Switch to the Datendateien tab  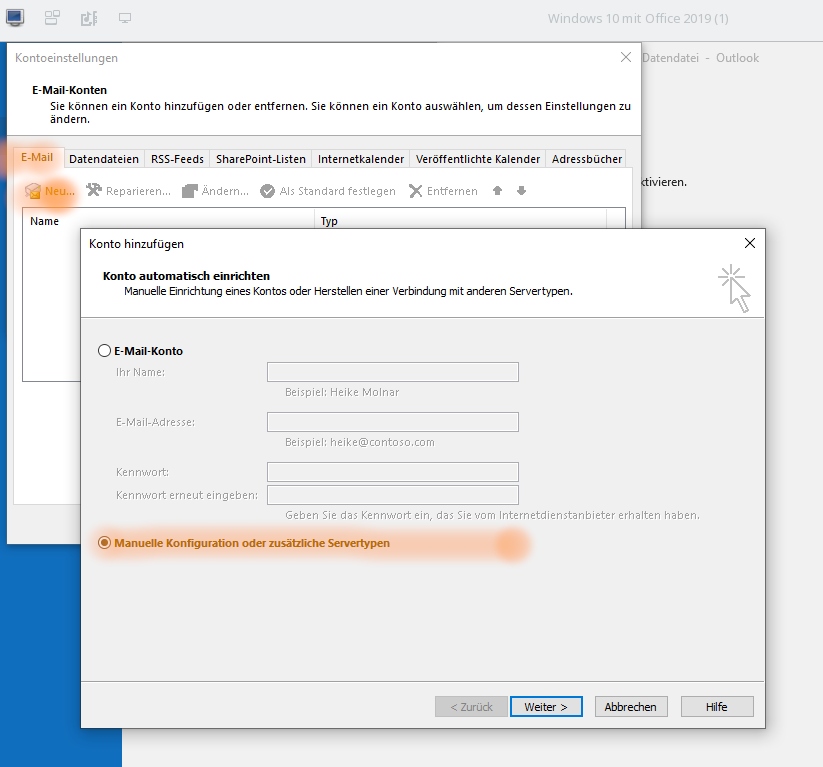pyautogui.click(x=103, y=159)
